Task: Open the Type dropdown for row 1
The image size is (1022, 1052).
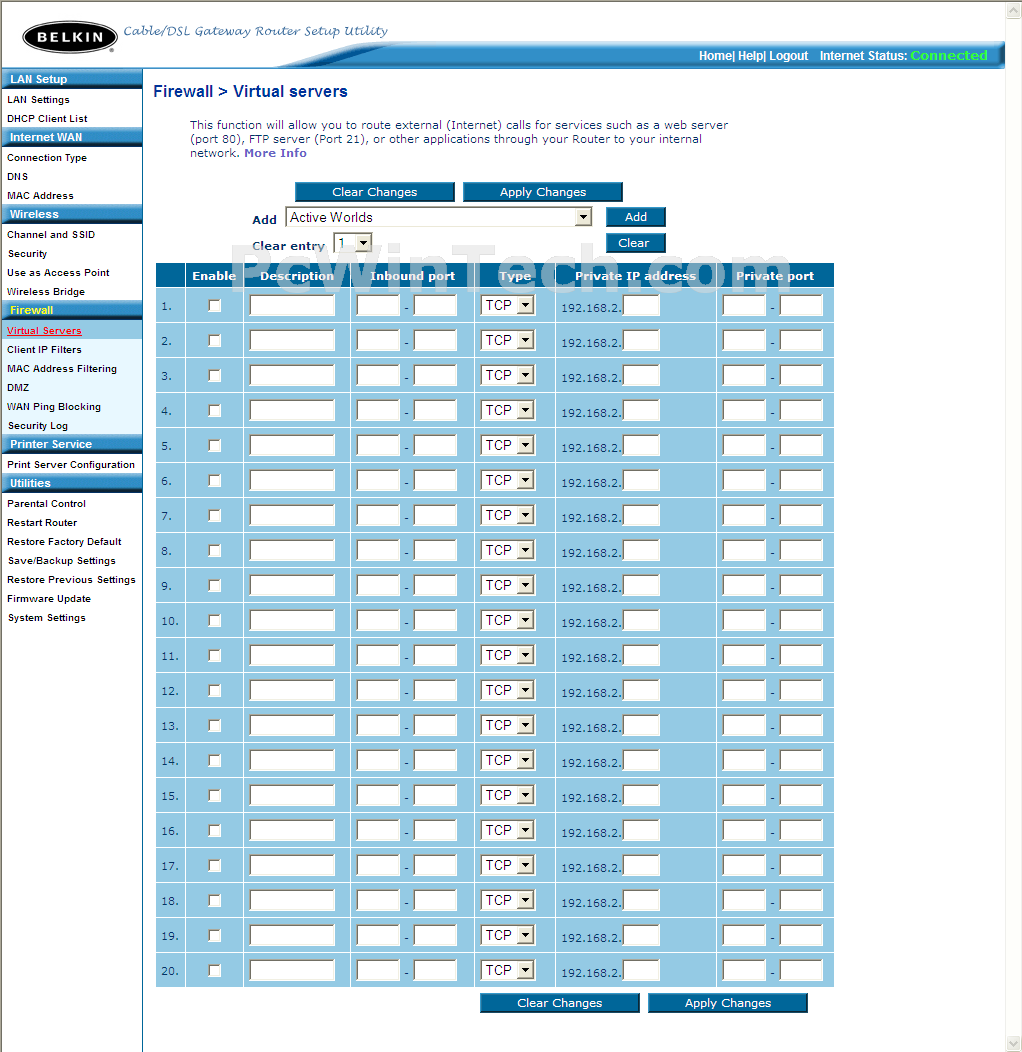Action: click(x=508, y=305)
